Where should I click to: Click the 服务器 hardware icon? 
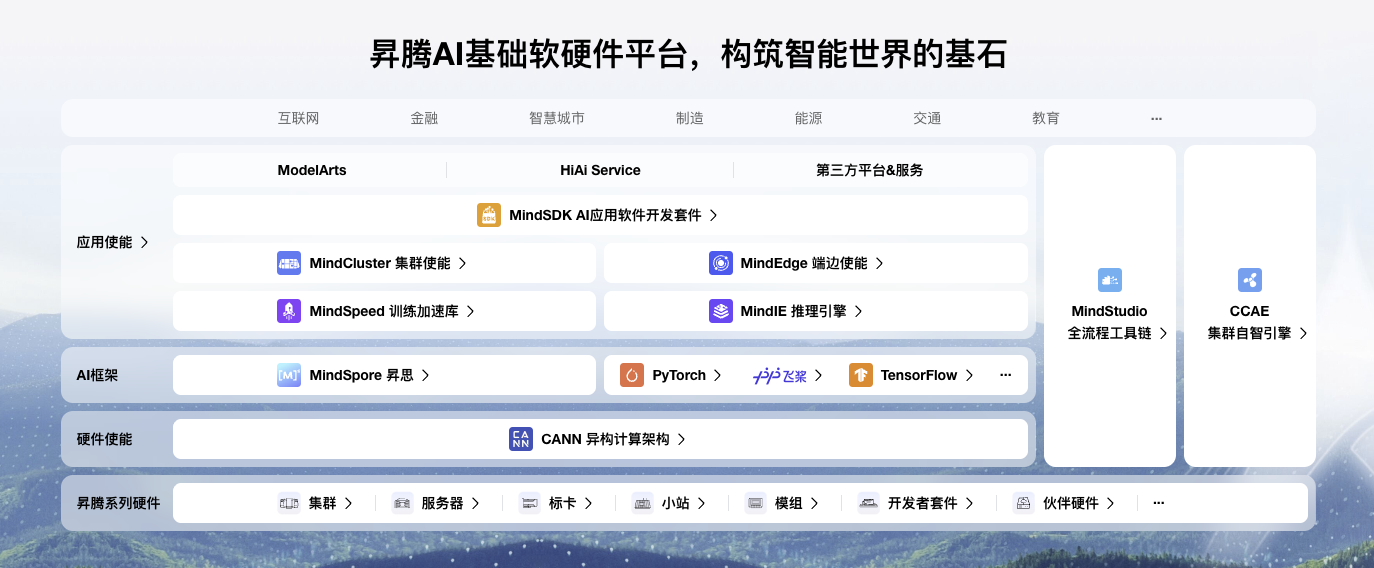coord(402,503)
